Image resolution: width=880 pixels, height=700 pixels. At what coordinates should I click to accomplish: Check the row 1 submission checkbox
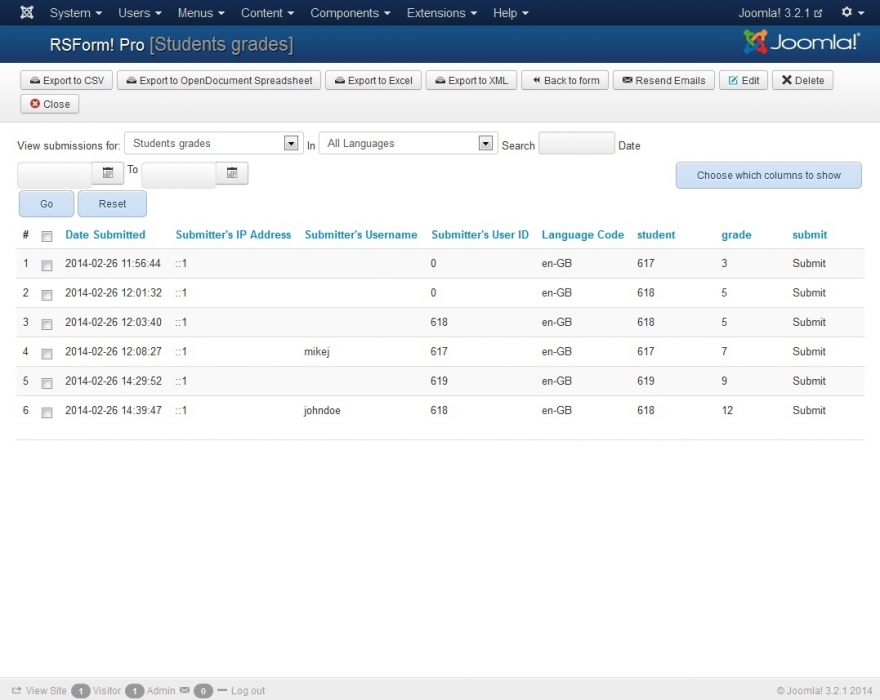[47, 265]
